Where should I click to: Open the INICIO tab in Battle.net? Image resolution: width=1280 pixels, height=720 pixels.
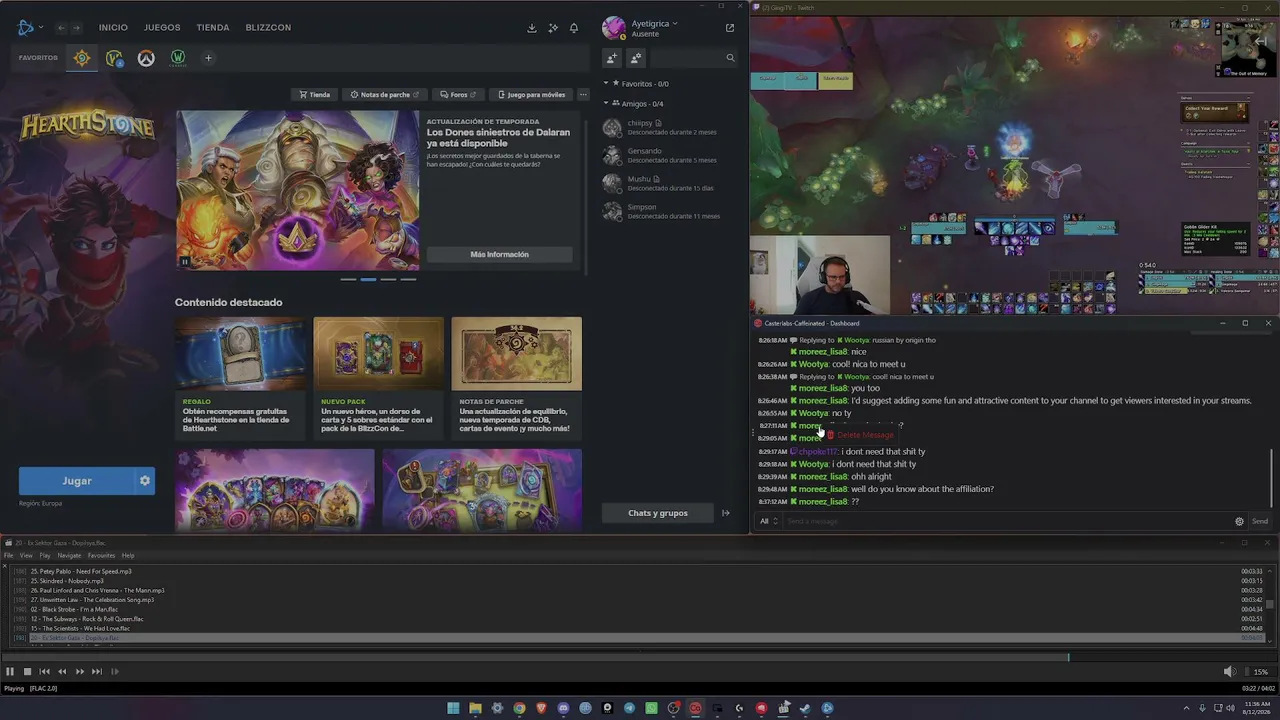pos(113,28)
